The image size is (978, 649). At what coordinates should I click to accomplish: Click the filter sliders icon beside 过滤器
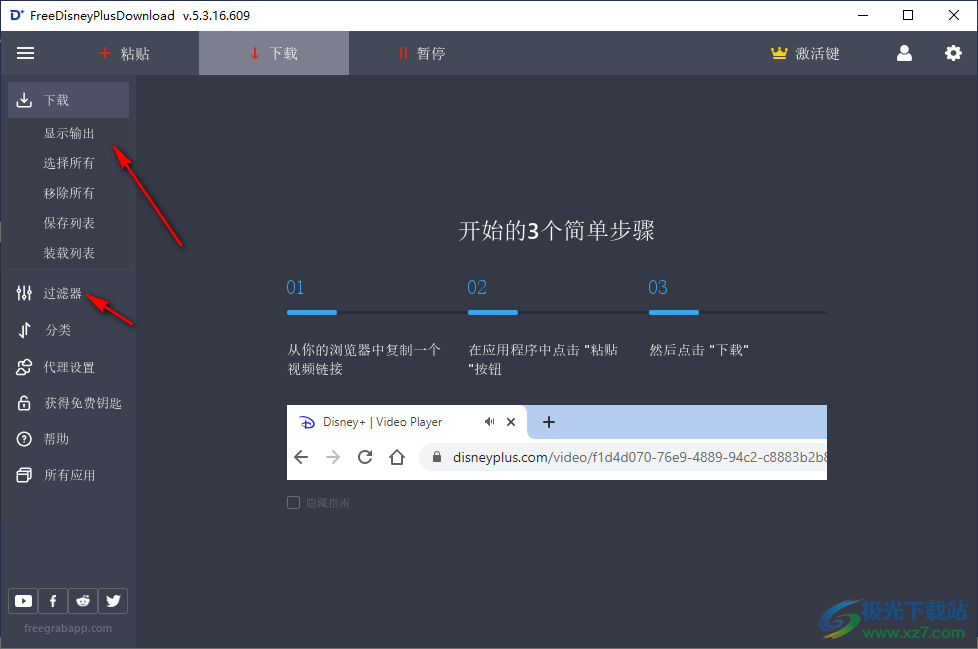click(x=24, y=293)
